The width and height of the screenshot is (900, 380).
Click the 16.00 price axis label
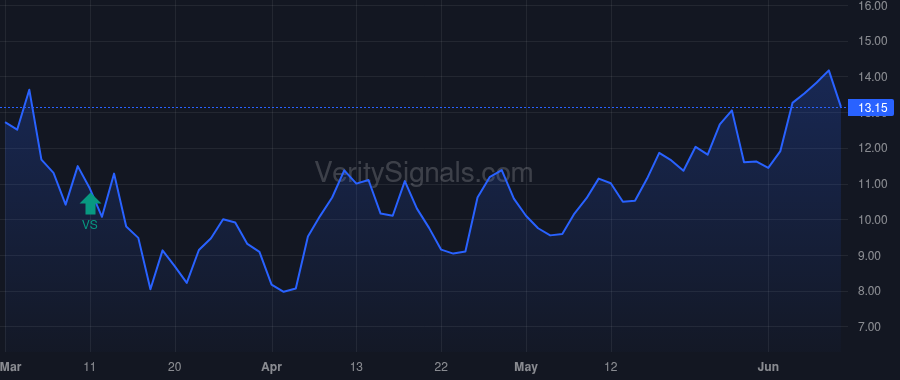point(872,6)
